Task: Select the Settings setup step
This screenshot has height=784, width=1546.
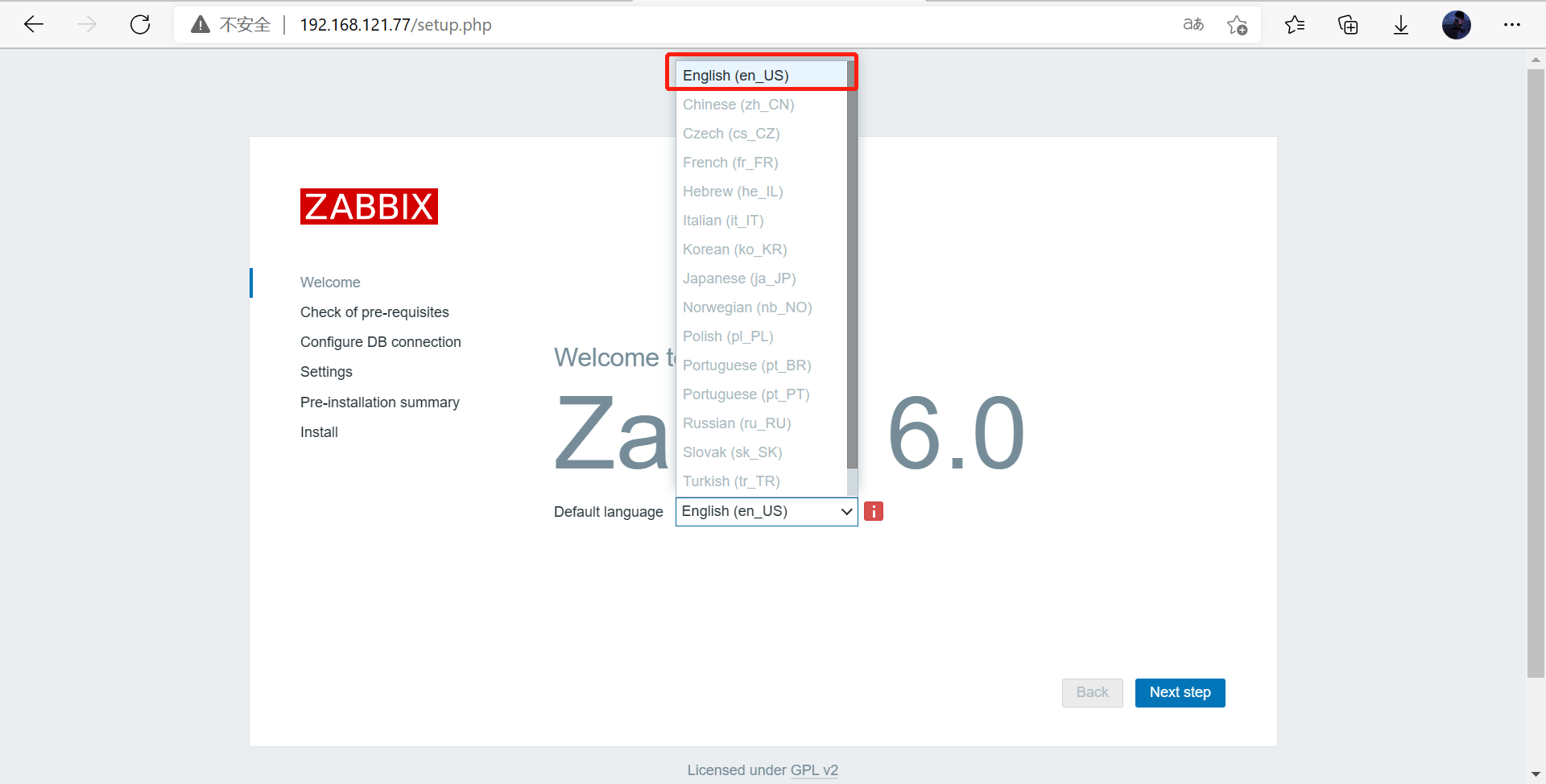Action: pyautogui.click(x=326, y=372)
